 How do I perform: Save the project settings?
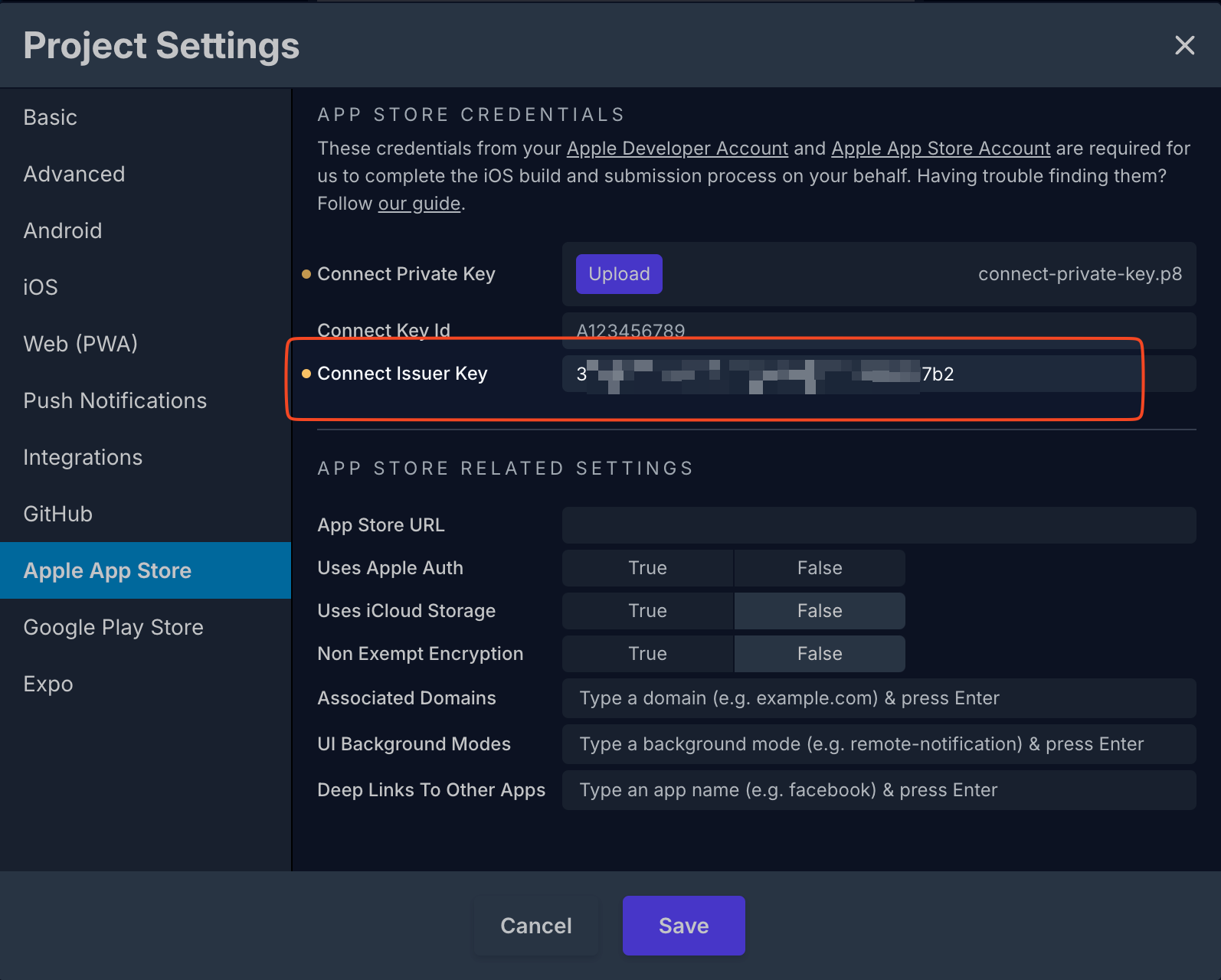pos(683,926)
